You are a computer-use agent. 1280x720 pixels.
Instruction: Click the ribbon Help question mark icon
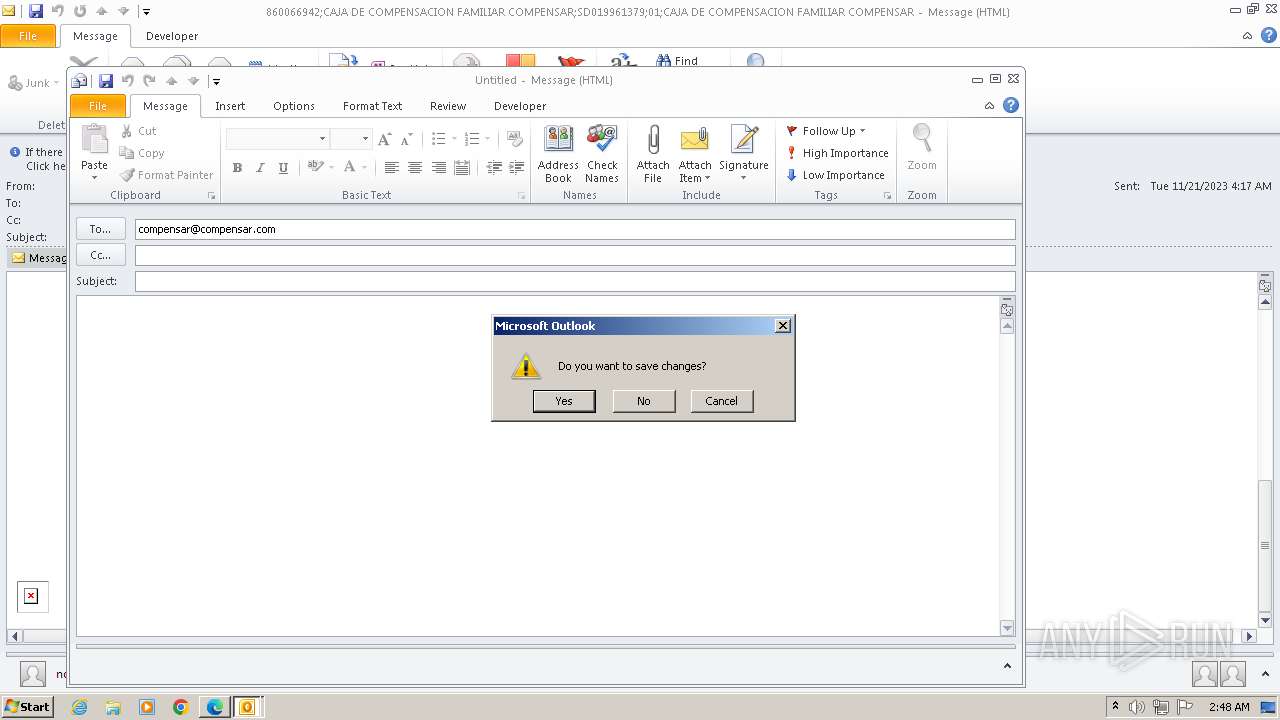(1011, 105)
